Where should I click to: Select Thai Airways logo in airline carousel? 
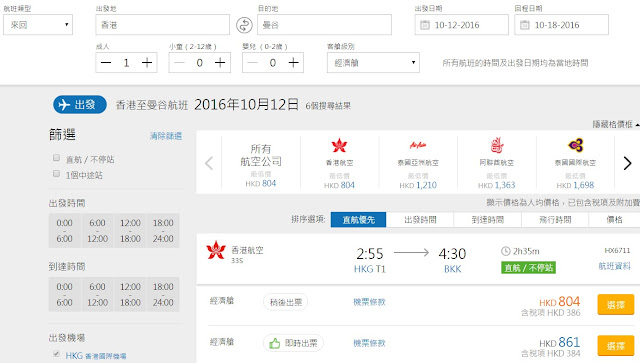pyautogui.click(x=576, y=145)
